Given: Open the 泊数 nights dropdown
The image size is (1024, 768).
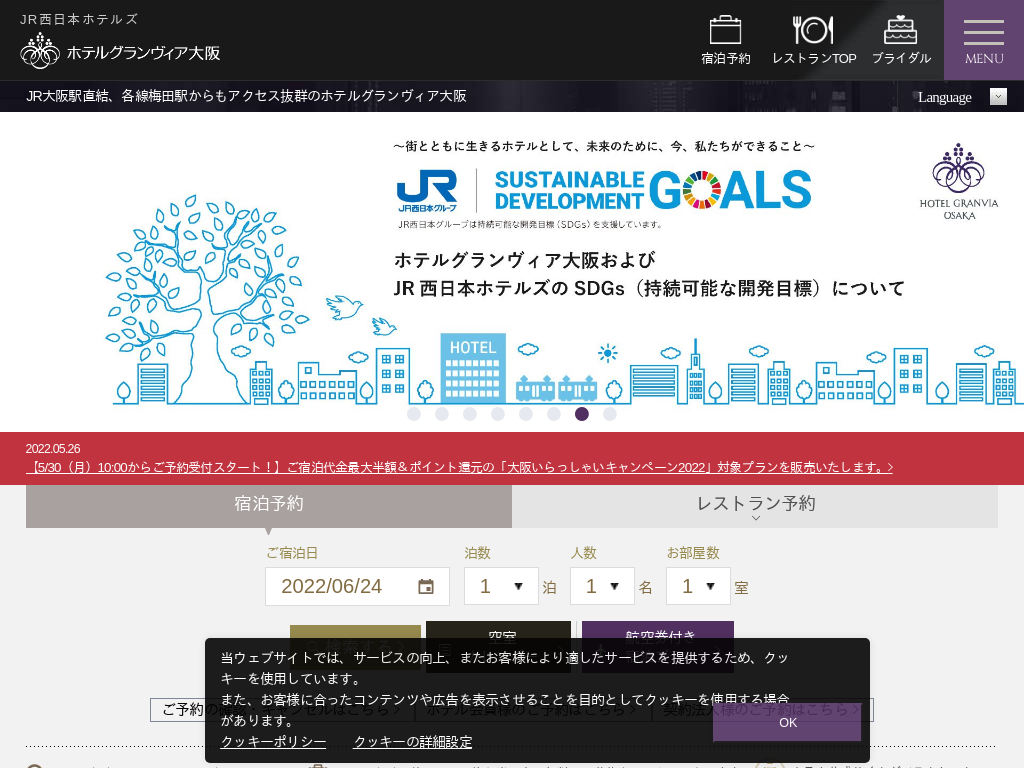Looking at the screenshot, I should pyautogui.click(x=501, y=586).
